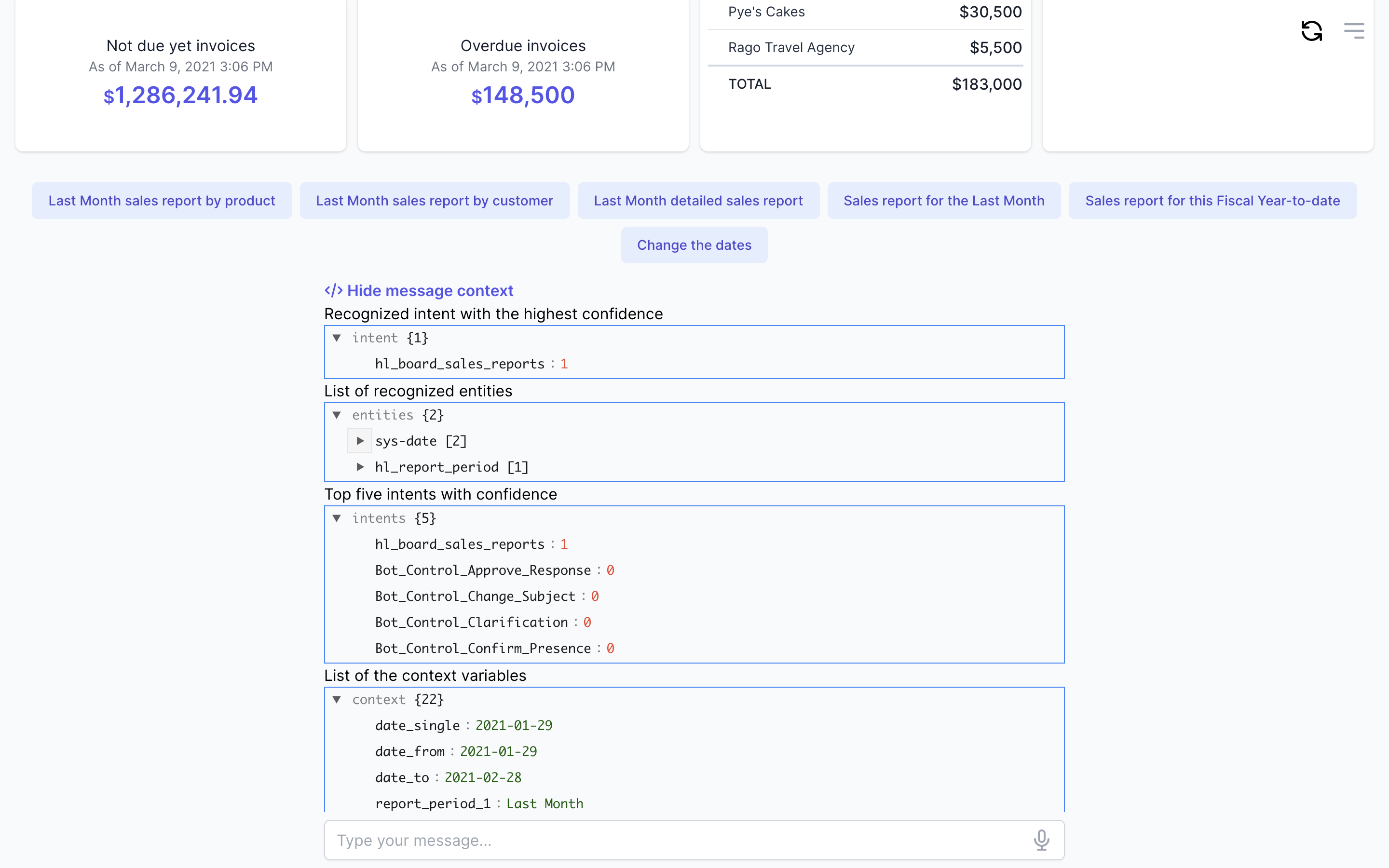
Task: Click the Overdue invoices title
Action: [x=523, y=46]
